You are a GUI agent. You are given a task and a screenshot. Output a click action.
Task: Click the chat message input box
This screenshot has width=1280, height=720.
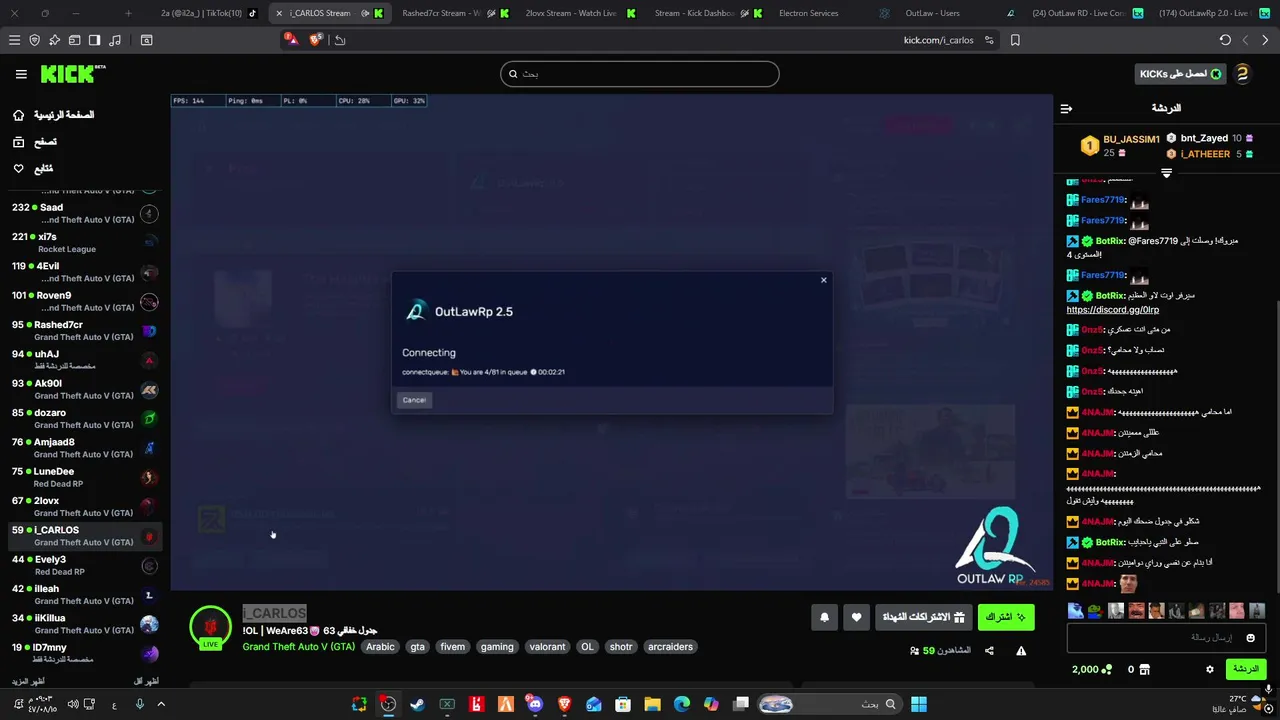[1166, 638]
